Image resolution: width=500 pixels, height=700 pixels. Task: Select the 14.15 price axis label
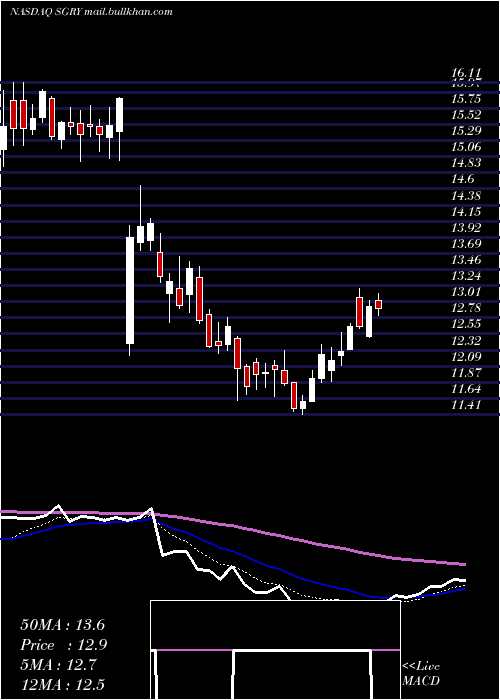[466, 212]
